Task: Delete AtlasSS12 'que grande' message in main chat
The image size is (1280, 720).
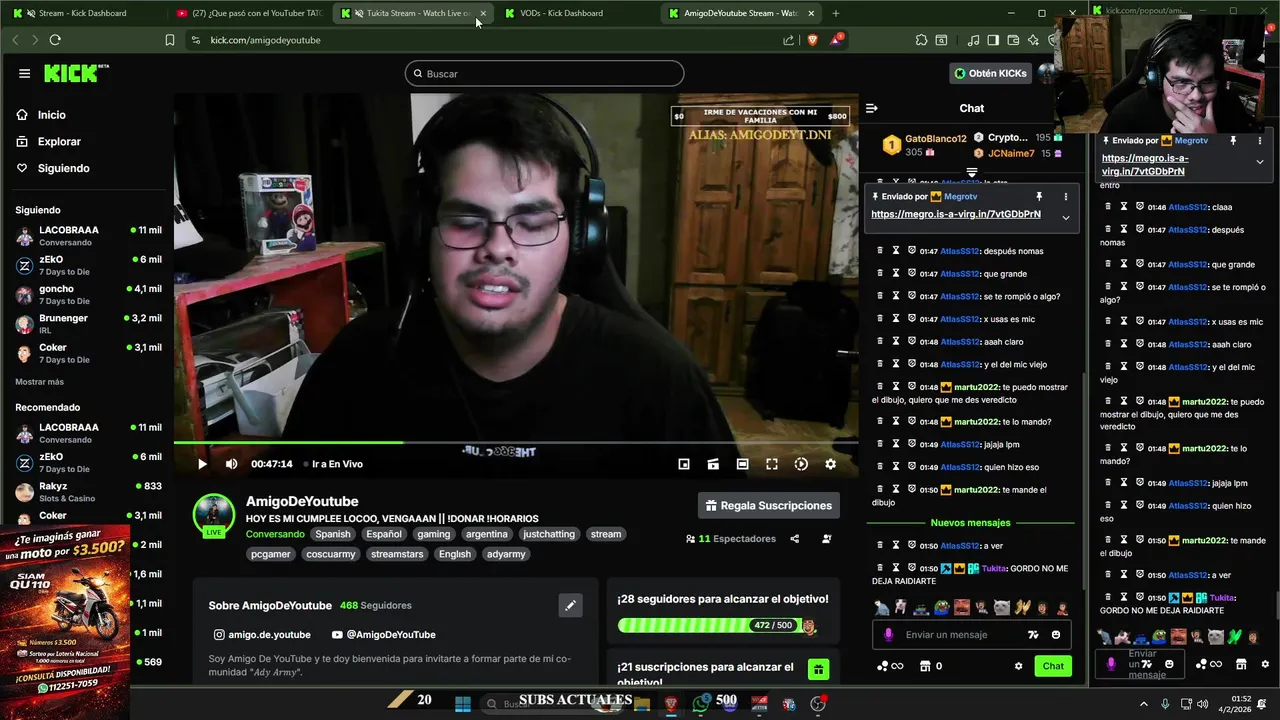Action: click(x=880, y=274)
